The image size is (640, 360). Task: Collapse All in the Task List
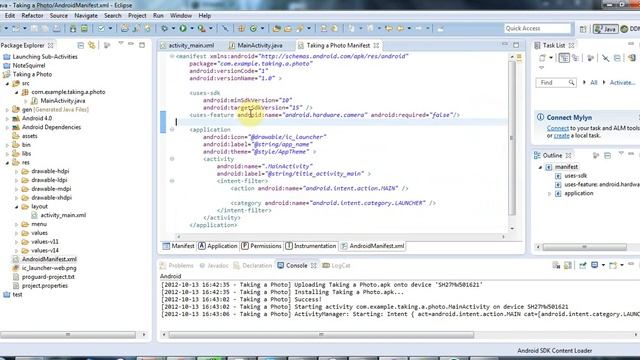(617, 58)
